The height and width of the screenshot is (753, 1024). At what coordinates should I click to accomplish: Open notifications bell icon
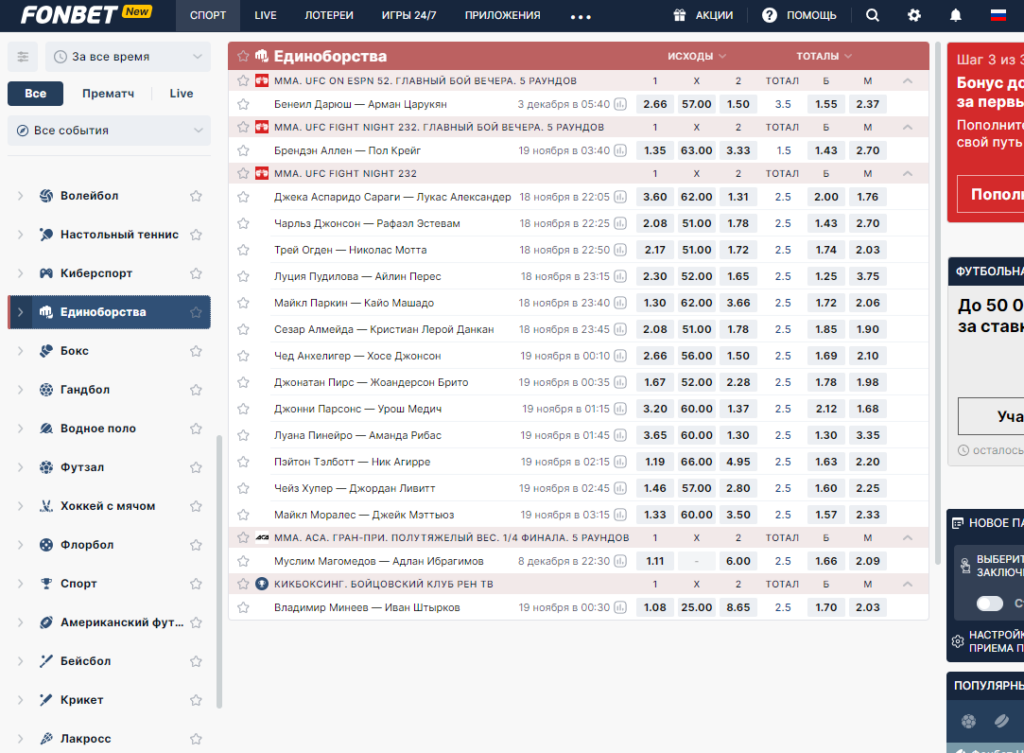pyautogui.click(x=955, y=15)
